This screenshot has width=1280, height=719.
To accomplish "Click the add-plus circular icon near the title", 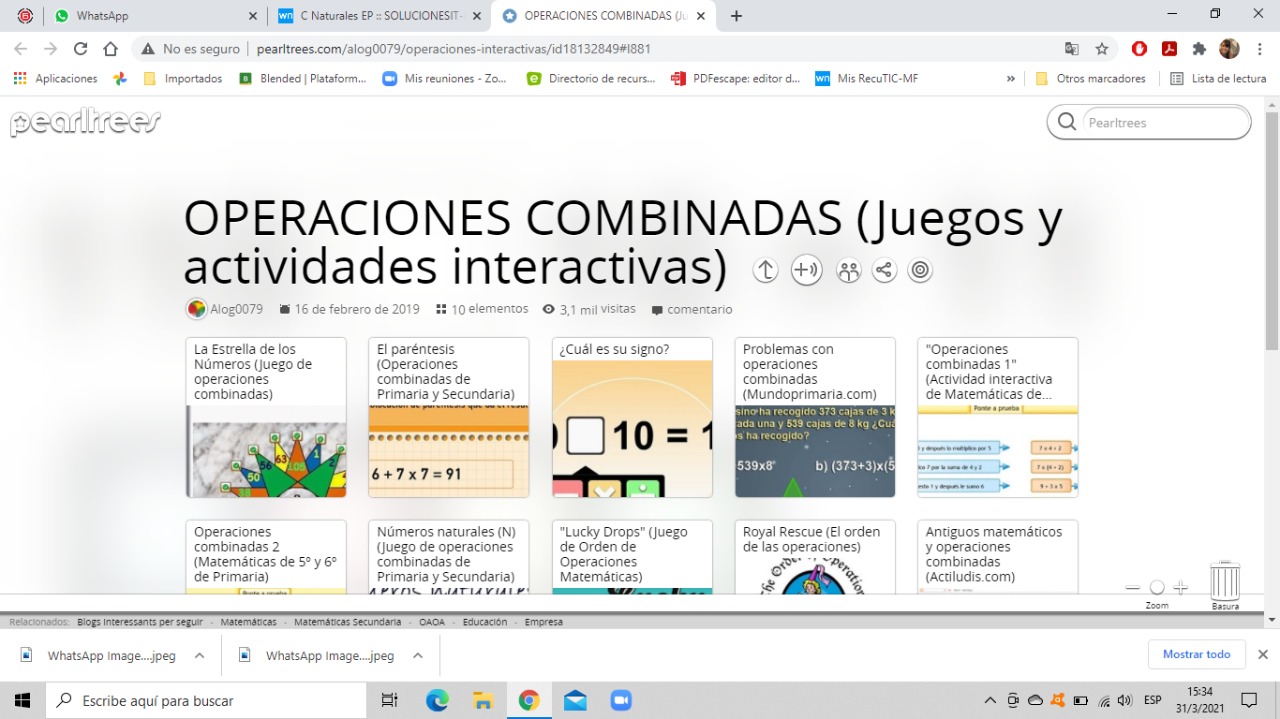I will pyautogui.click(x=806, y=270).
